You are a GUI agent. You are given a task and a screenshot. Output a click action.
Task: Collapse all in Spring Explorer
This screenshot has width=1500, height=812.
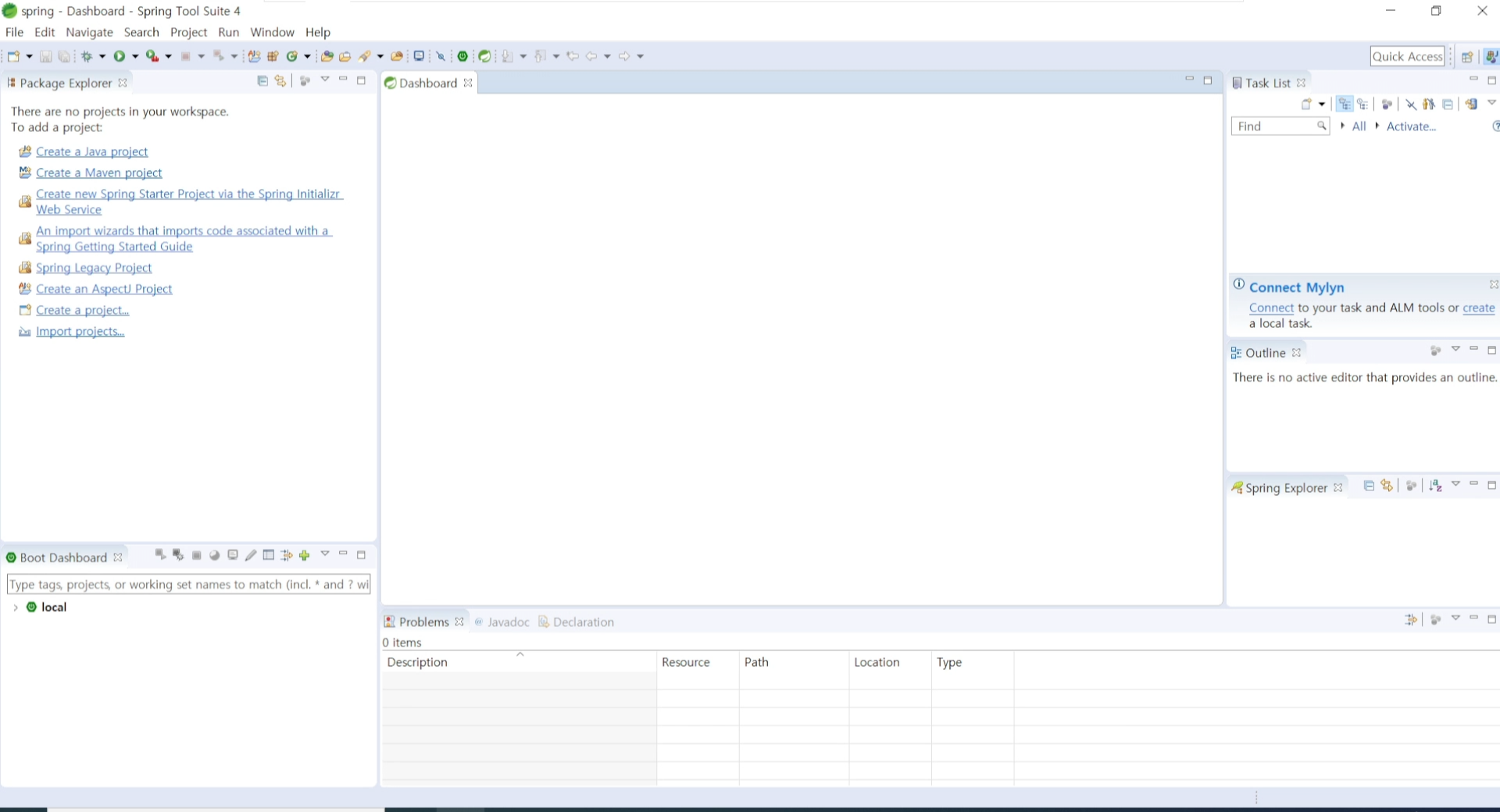pos(1369,486)
